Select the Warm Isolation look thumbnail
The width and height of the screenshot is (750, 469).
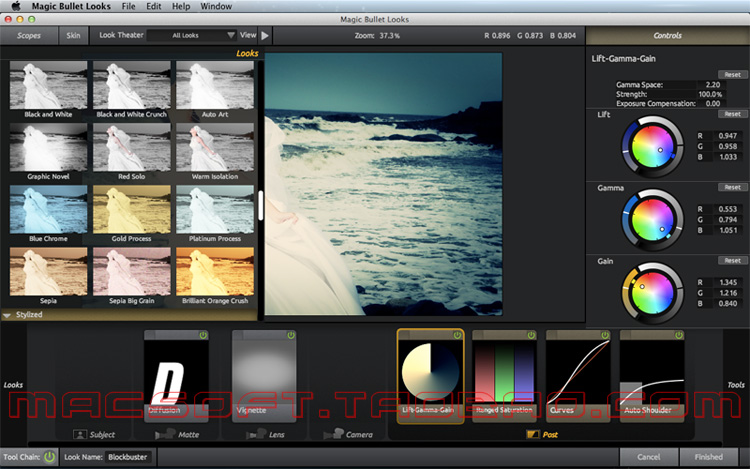point(215,147)
